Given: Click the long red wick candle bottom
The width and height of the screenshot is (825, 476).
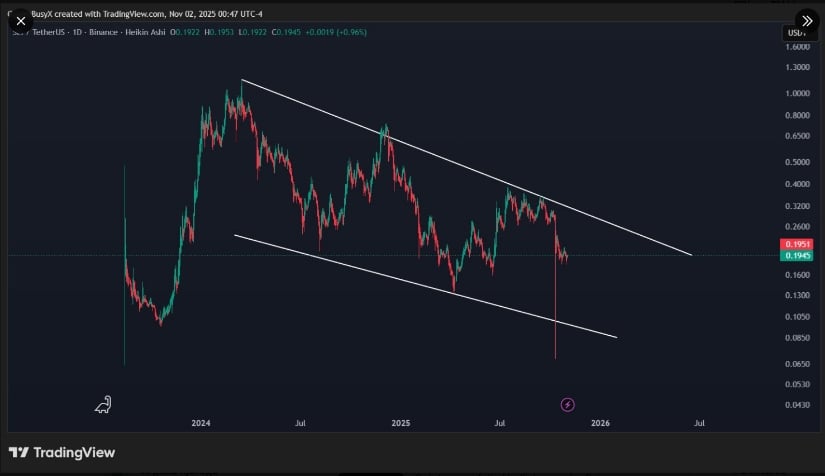Looking at the screenshot, I should click(555, 355).
